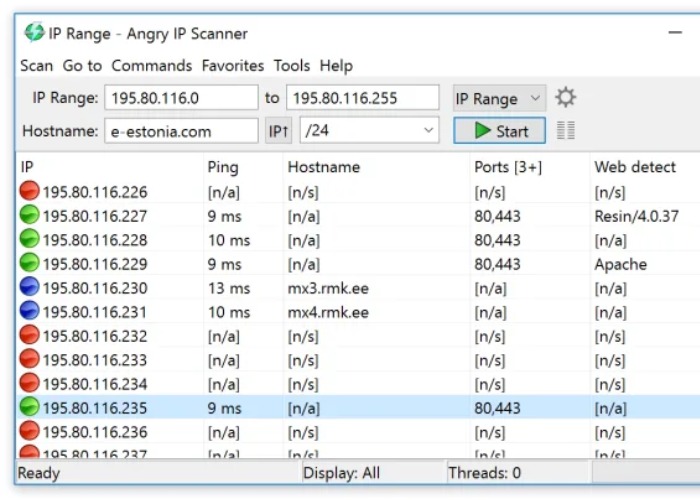Sort by the Web detect column header
Screen dimensions: 700x500
coord(645,167)
